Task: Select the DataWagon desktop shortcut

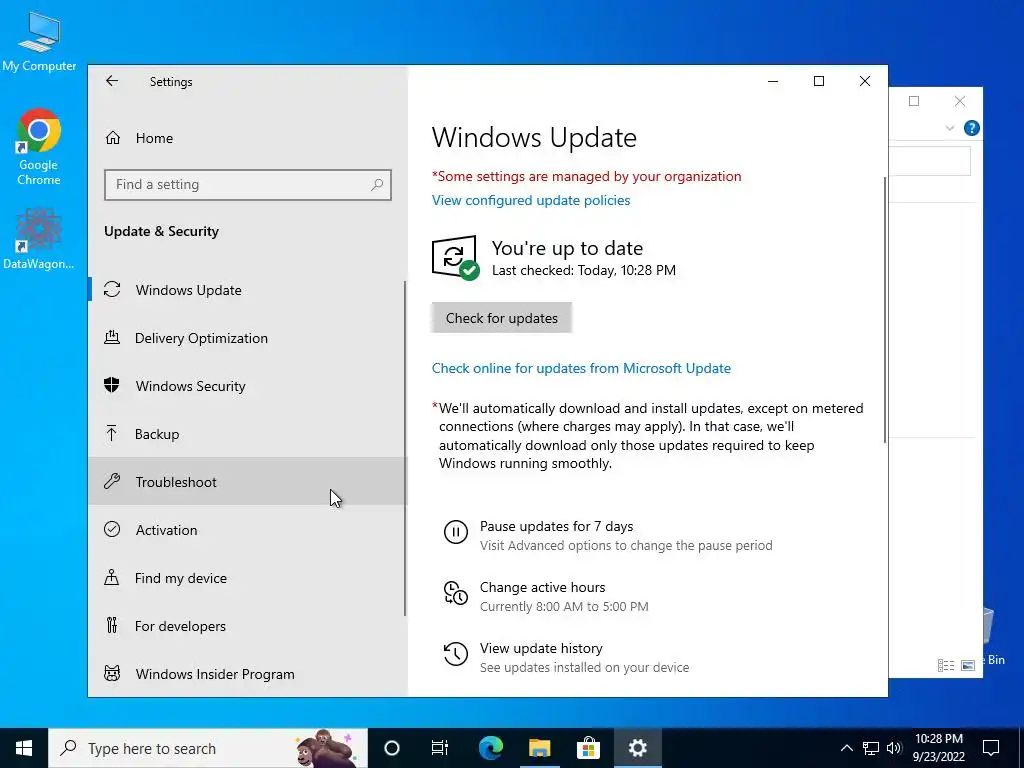Action: 39,239
